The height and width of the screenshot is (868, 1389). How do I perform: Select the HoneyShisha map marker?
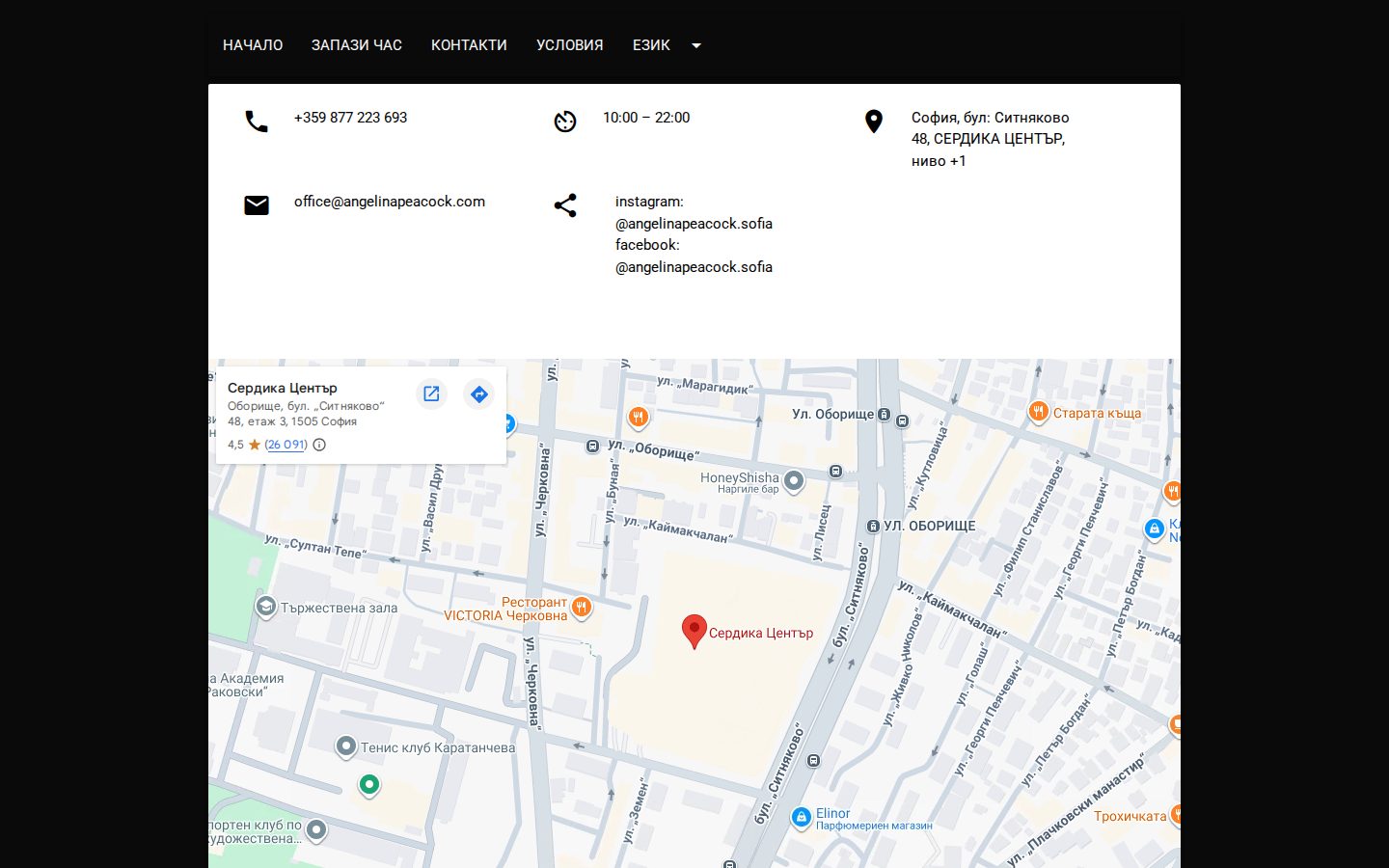(x=794, y=480)
